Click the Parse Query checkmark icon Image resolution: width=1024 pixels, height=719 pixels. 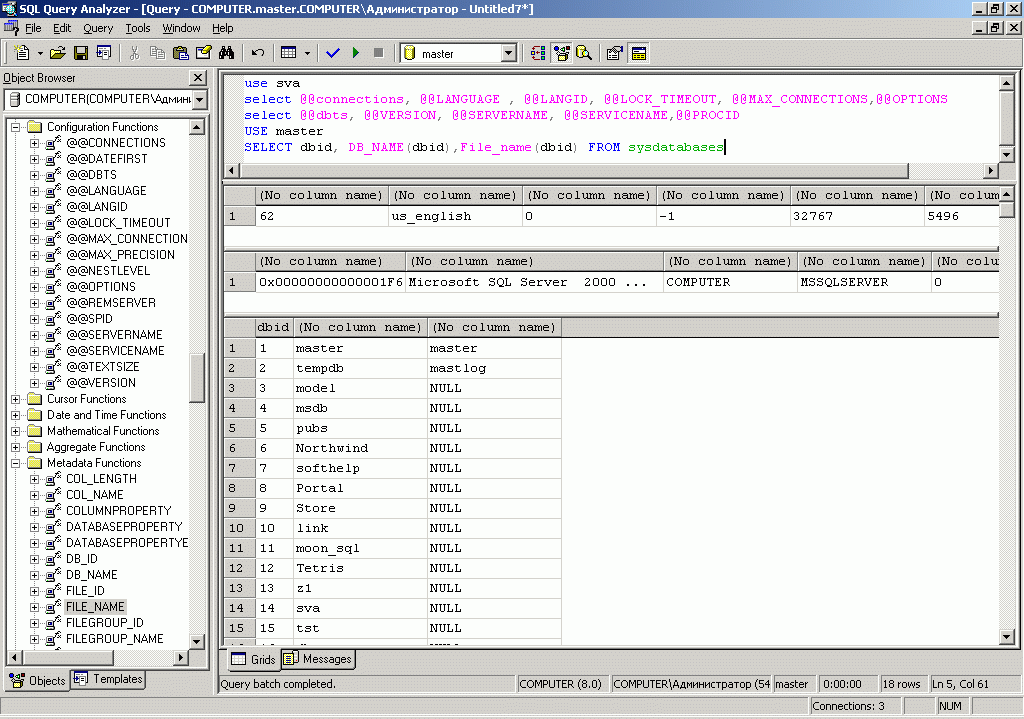click(x=333, y=53)
